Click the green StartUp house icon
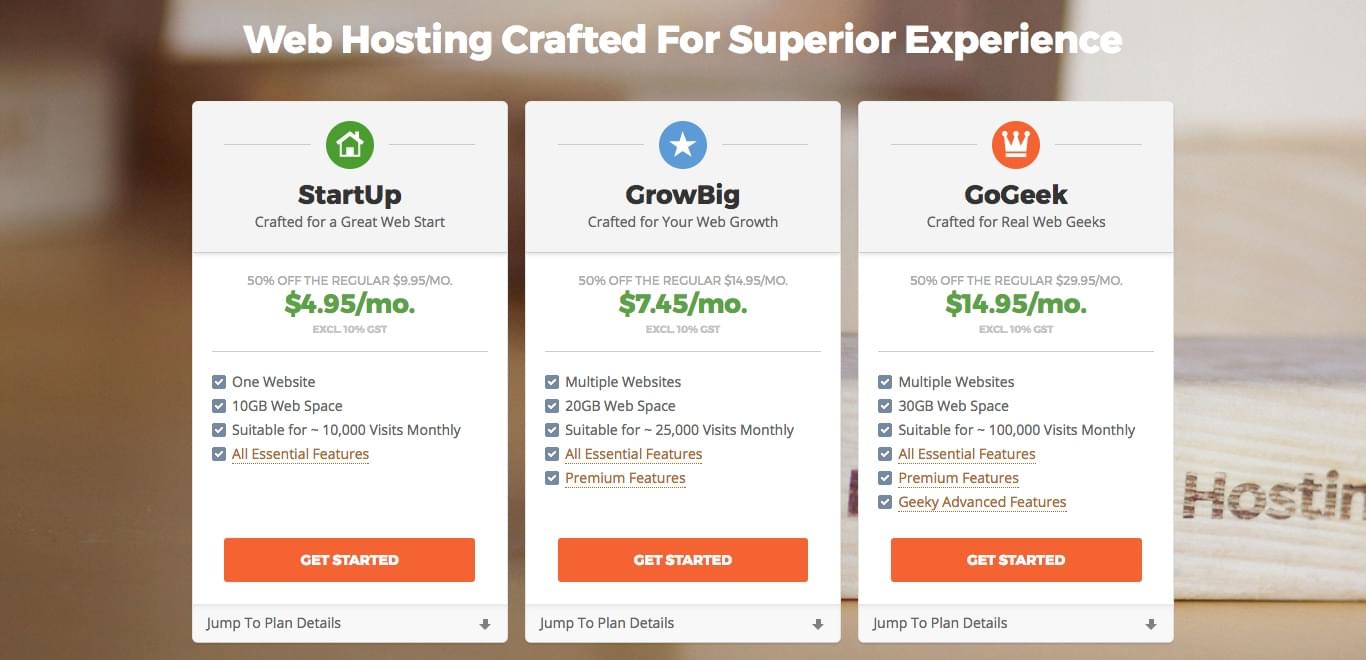 [349, 145]
